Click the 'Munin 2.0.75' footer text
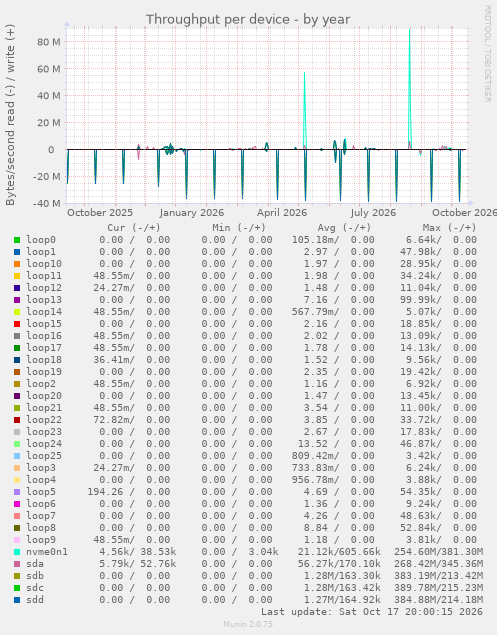 (x=248, y=624)
